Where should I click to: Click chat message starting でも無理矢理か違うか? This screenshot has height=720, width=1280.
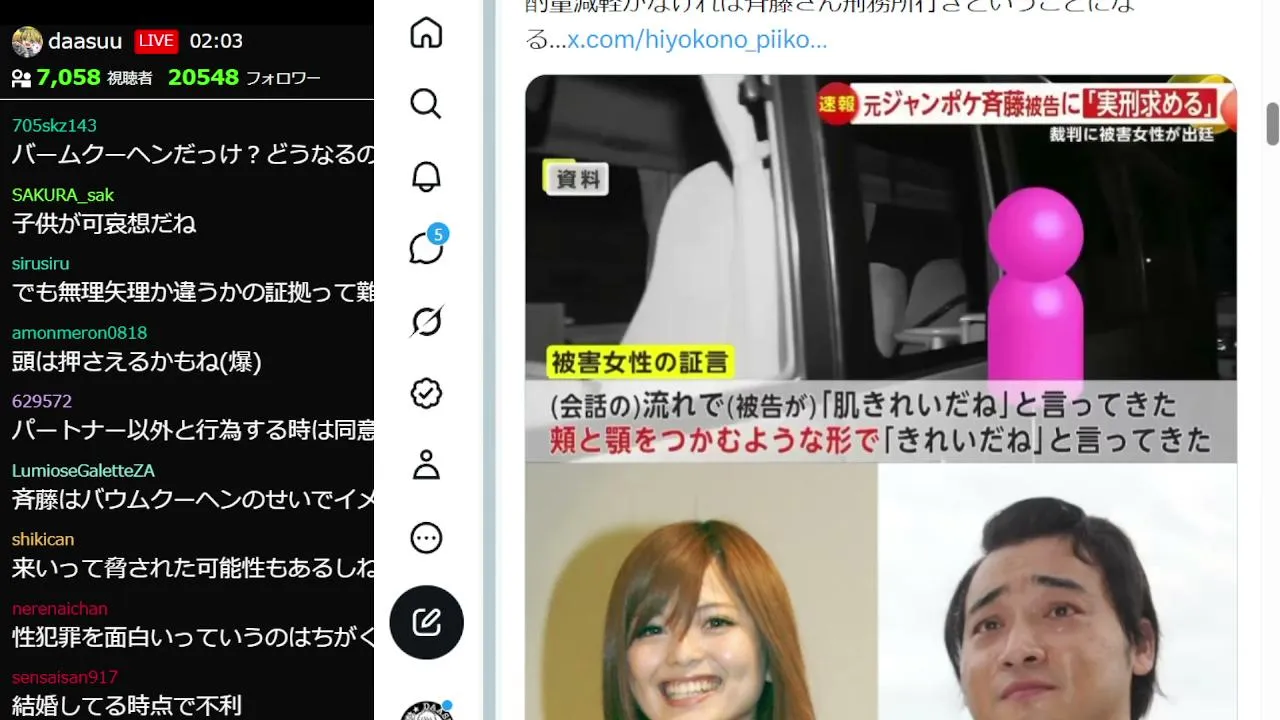(x=193, y=293)
